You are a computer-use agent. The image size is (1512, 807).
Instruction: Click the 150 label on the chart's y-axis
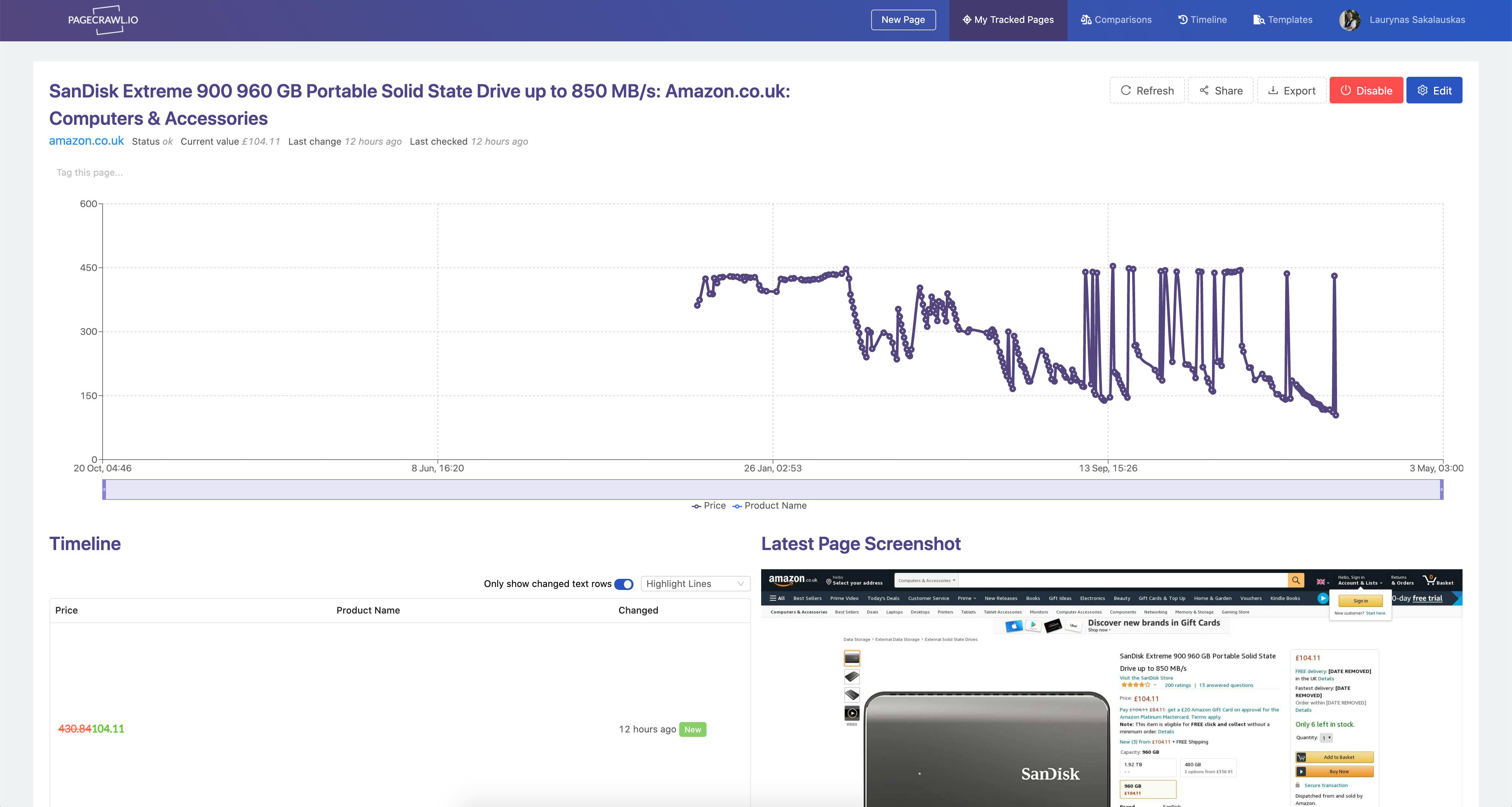(x=89, y=396)
